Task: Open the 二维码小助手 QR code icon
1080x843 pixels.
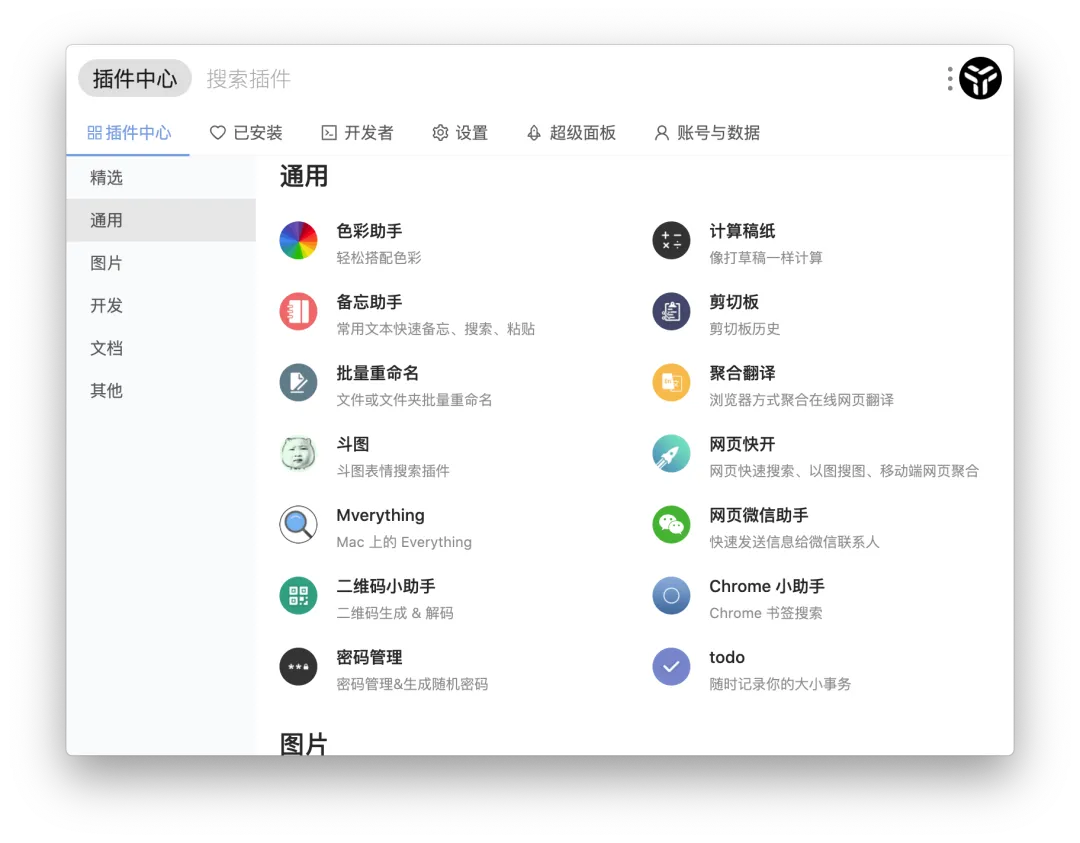Action: pyautogui.click(x=298, y=596)
